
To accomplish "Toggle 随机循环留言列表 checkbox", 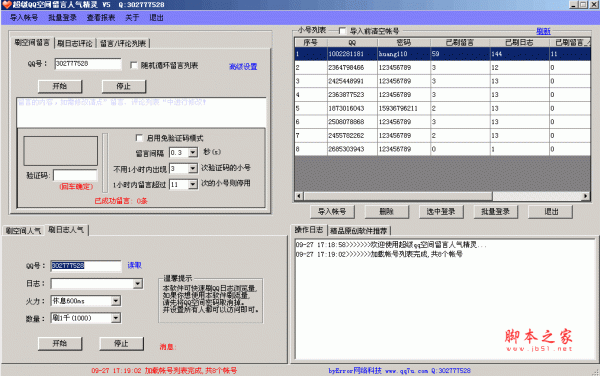I will coord(134,65).
